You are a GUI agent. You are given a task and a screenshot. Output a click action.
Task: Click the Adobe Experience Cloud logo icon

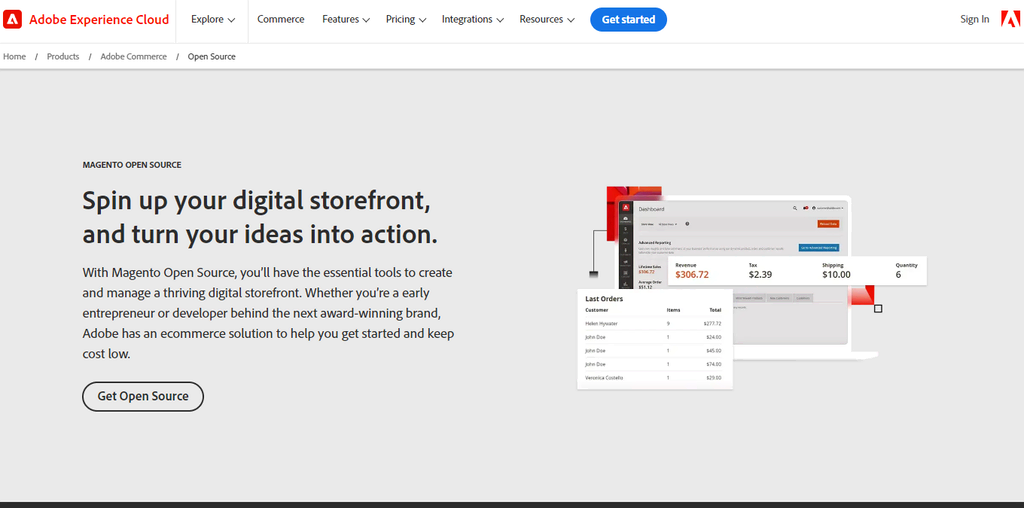point(12,20)
